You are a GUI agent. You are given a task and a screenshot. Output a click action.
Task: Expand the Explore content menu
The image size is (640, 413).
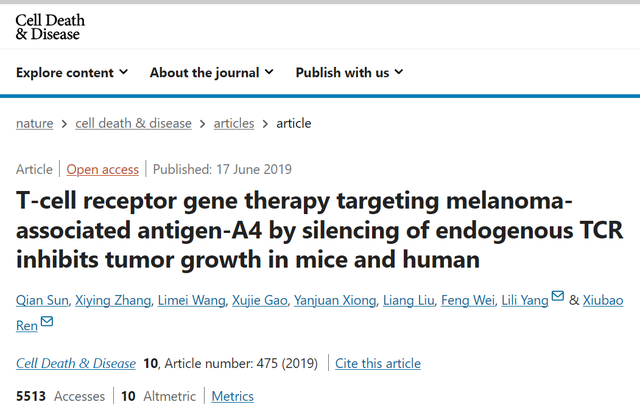(72, 72)
